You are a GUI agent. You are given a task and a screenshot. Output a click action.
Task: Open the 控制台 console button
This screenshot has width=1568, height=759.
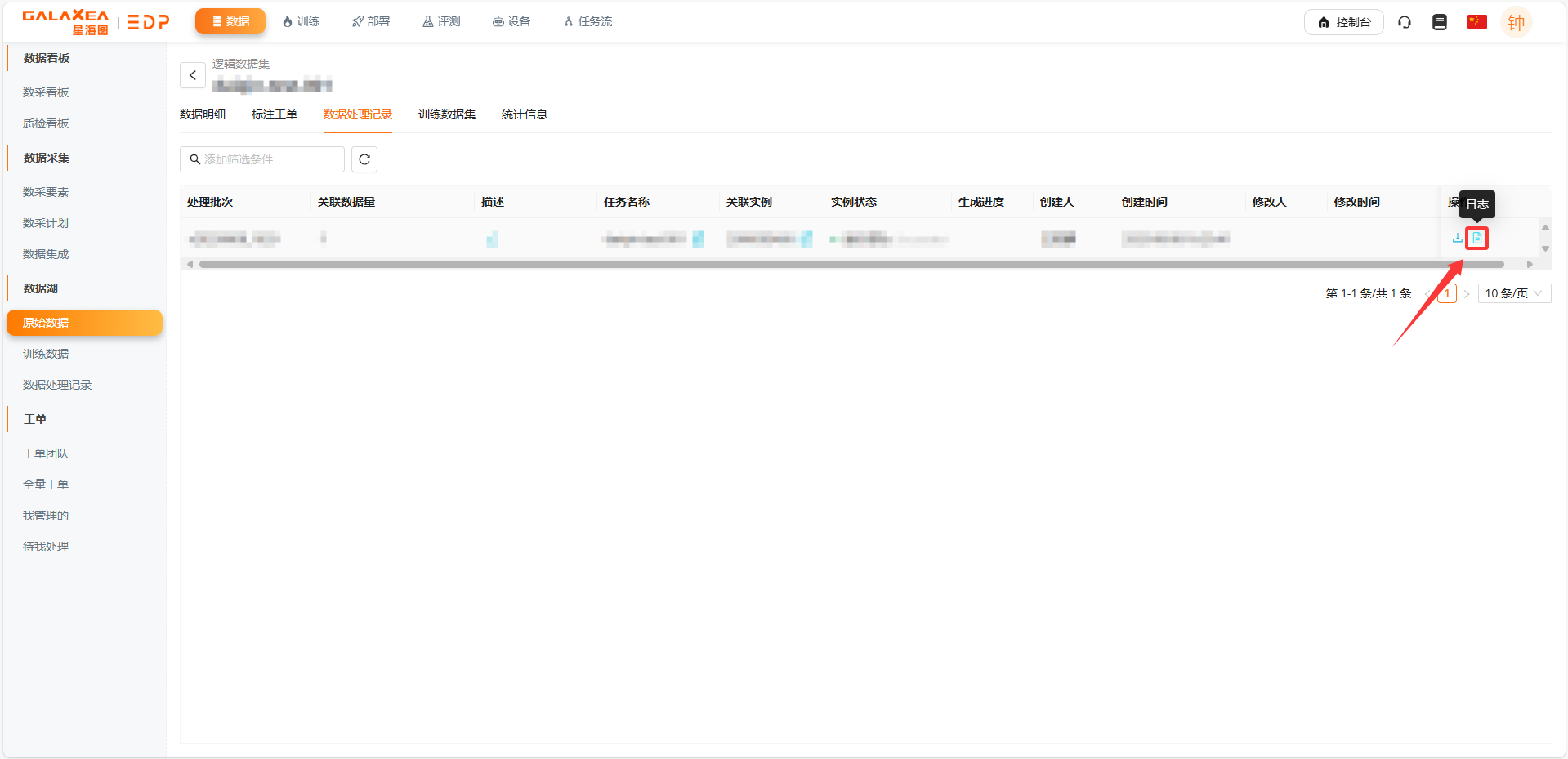tap(1343, 22)
